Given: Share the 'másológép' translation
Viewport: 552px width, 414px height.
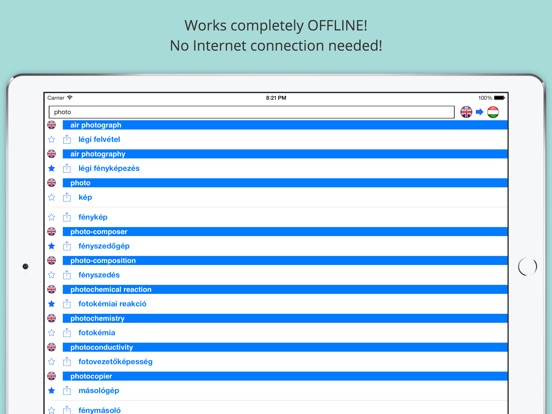Looking at the screenshot, I should 67,390.
